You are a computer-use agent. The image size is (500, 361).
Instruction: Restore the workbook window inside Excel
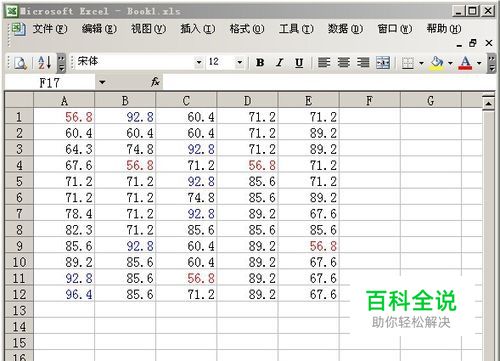click(x=473, y=43)
